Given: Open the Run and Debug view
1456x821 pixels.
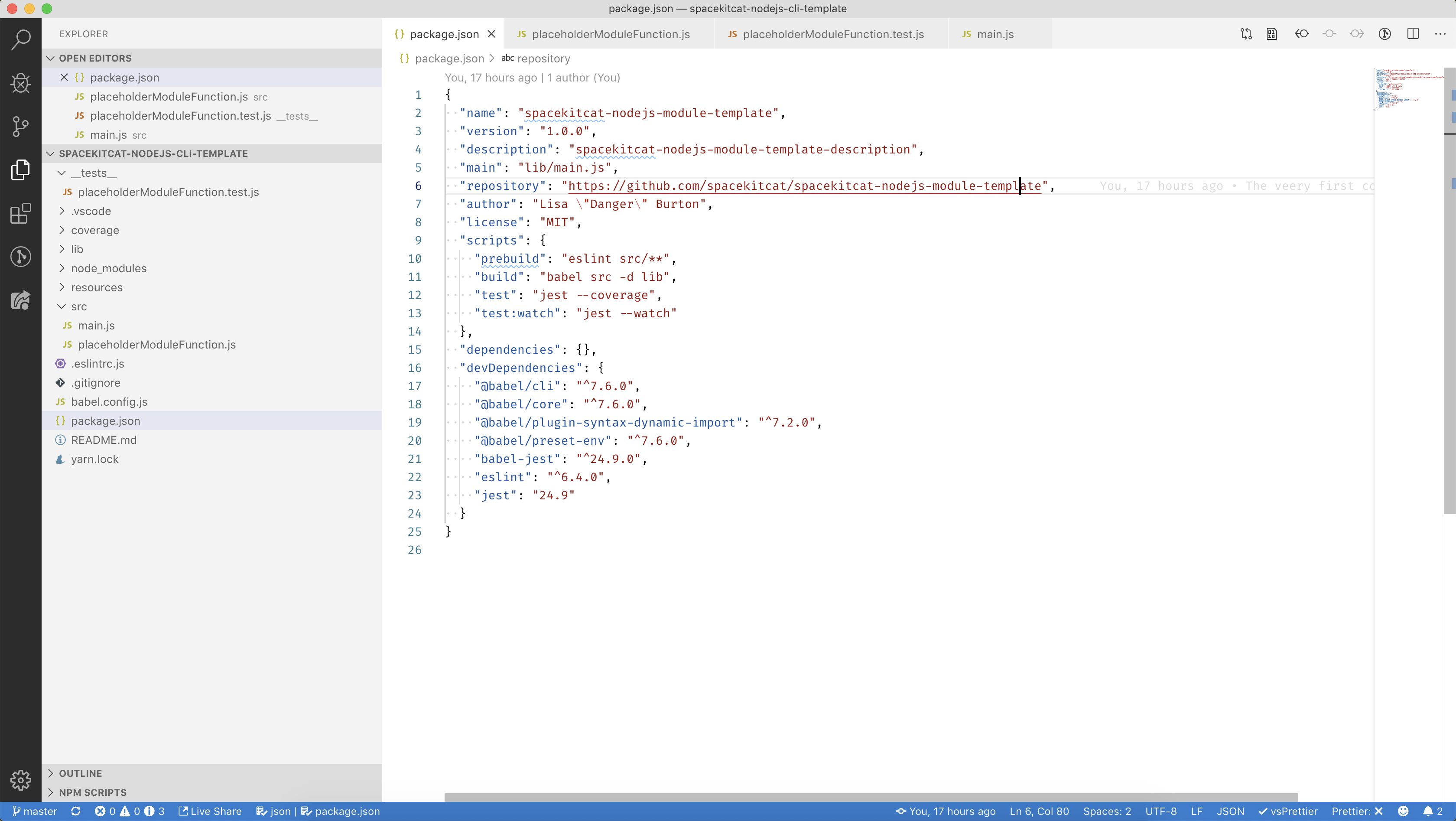Looking at the screenshot, I should [x=20, y=83].
